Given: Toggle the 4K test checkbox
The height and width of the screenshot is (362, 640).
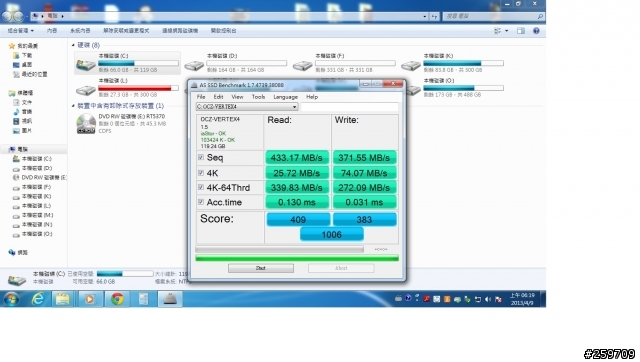Looking at the screenshot, I should (x=201, y=173).
